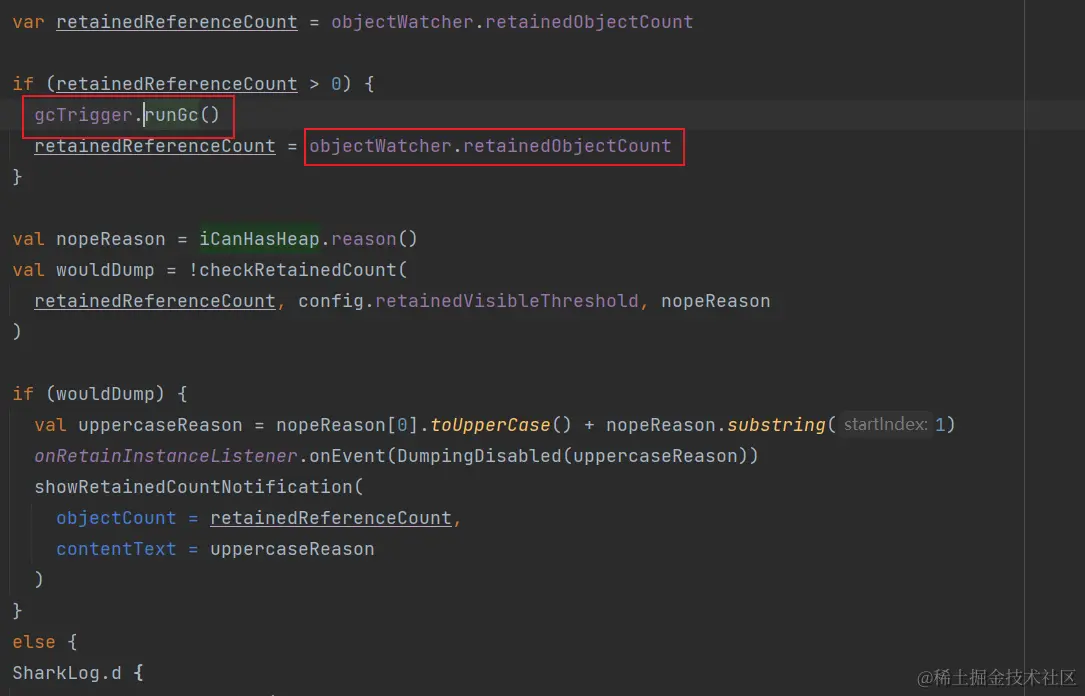
Task: Click the substring method name
Action: tap(776, 425)
